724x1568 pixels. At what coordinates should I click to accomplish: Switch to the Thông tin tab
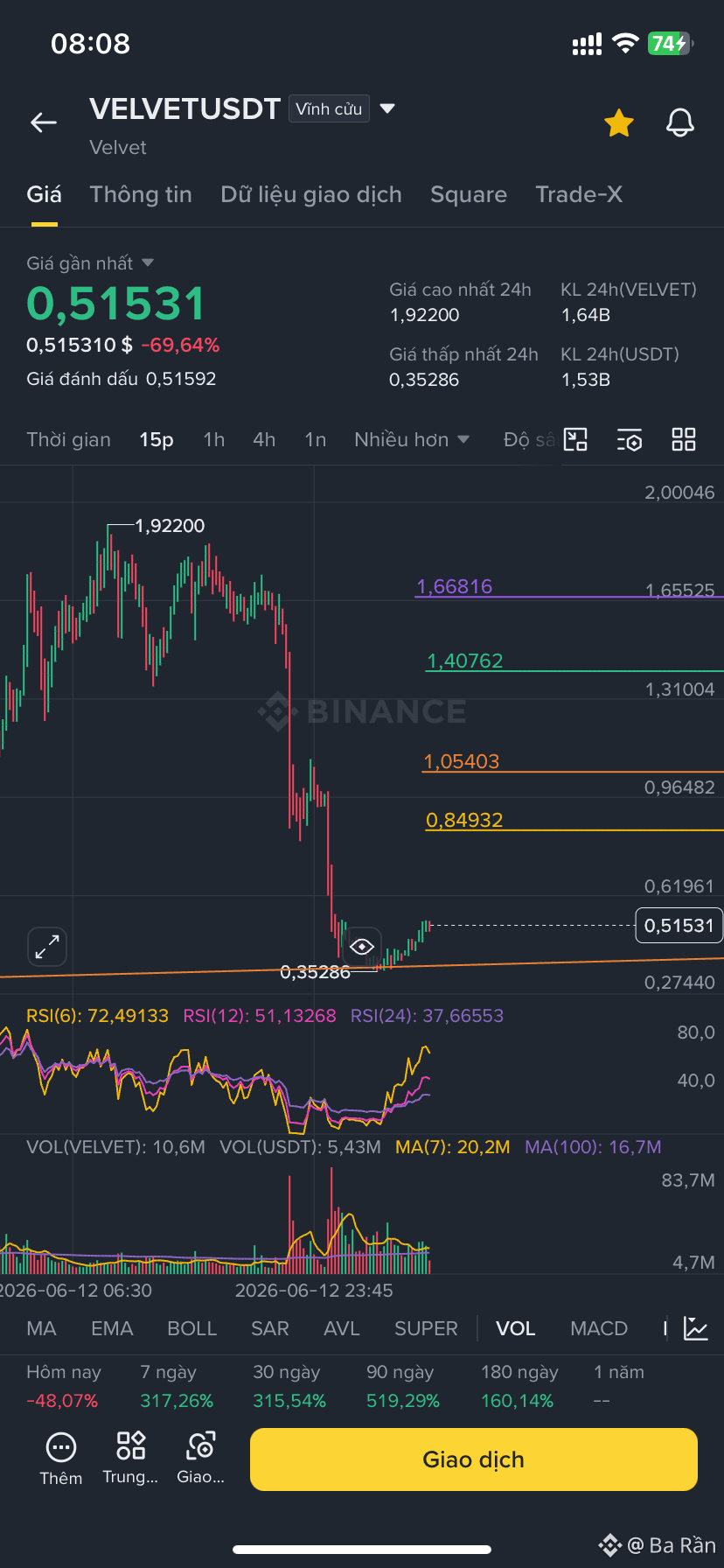coord(141,194)
